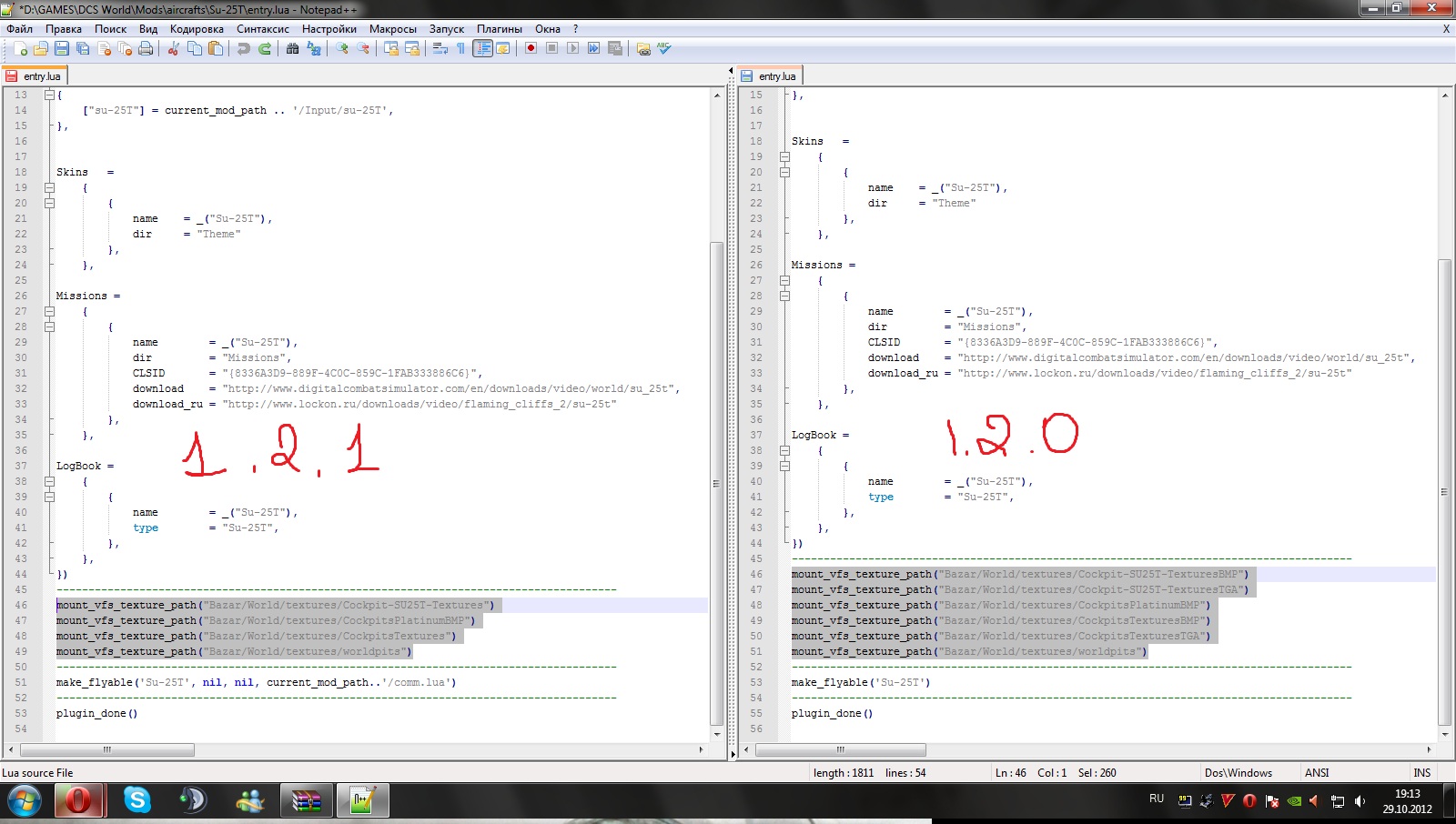Toggle word wrap toolbar button
Image resolution: width=1456 pixels, height=824 pixels.
click(440, 49)
